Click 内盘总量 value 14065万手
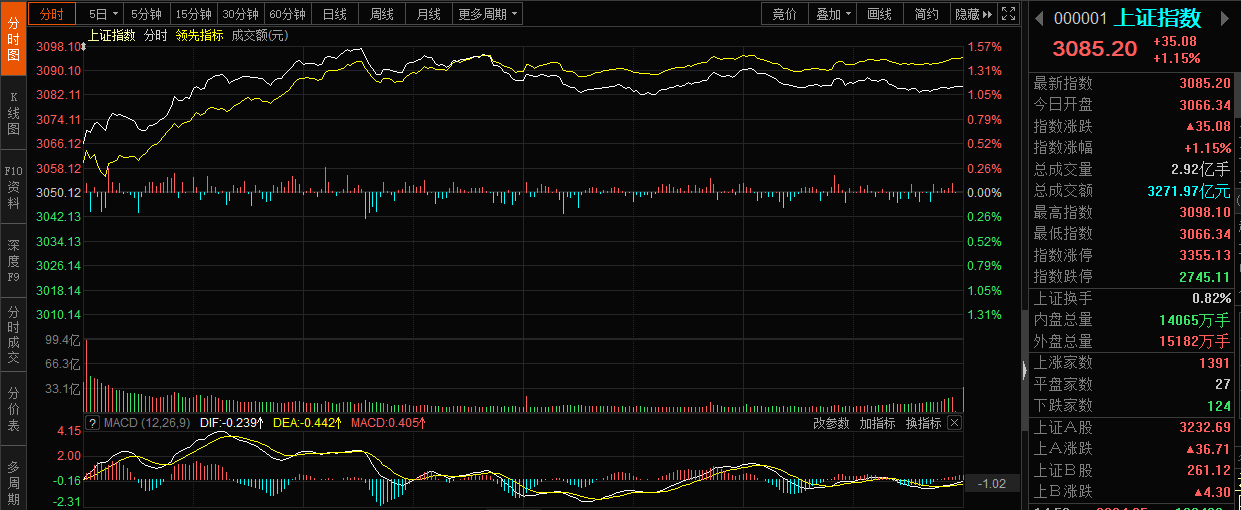 coord(1195,320)
